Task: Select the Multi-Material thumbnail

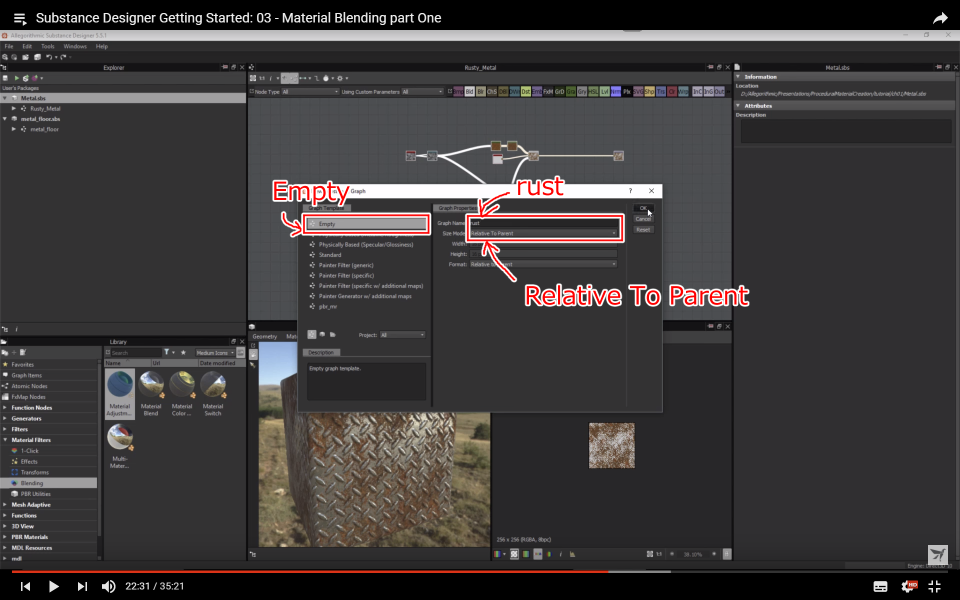Action: click(x=120, y=447)
